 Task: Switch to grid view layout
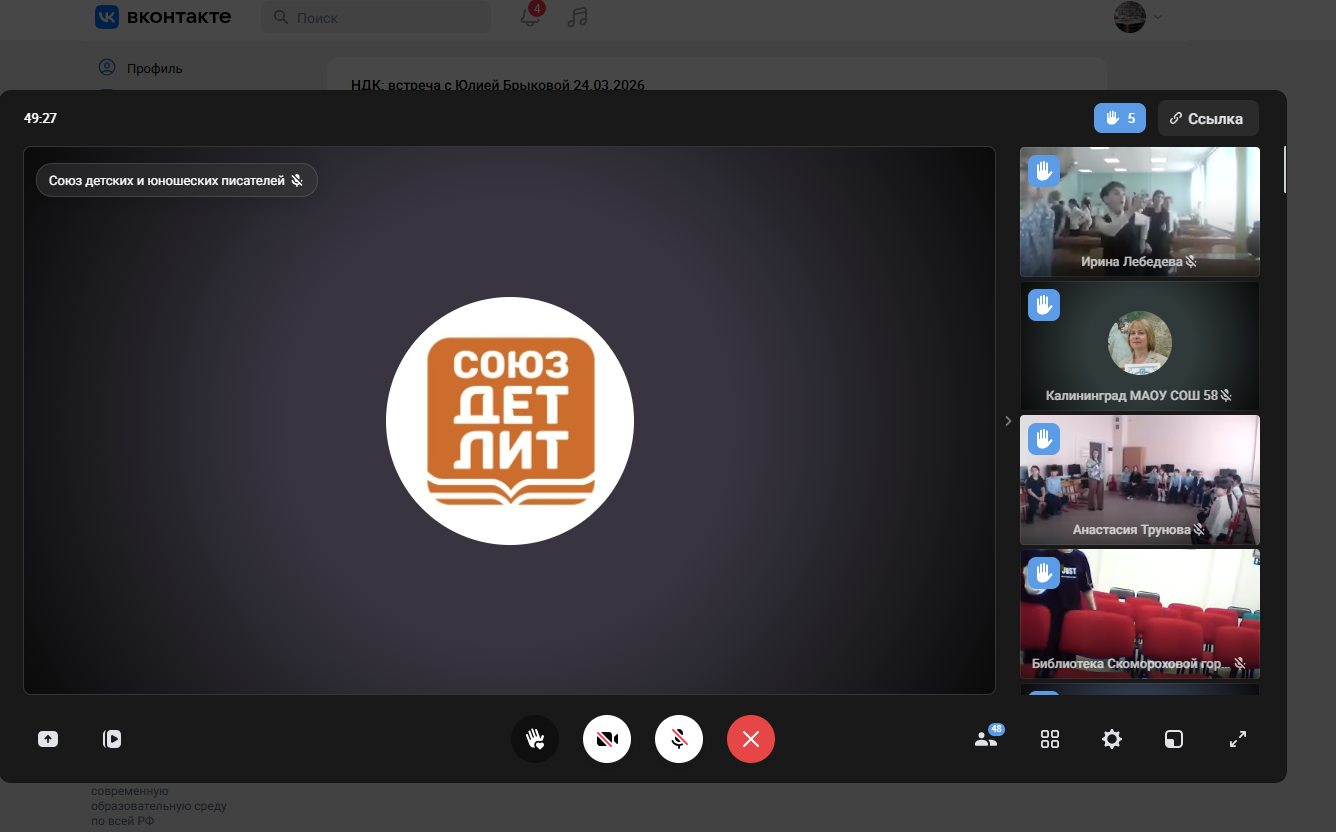click(1050, 739)
